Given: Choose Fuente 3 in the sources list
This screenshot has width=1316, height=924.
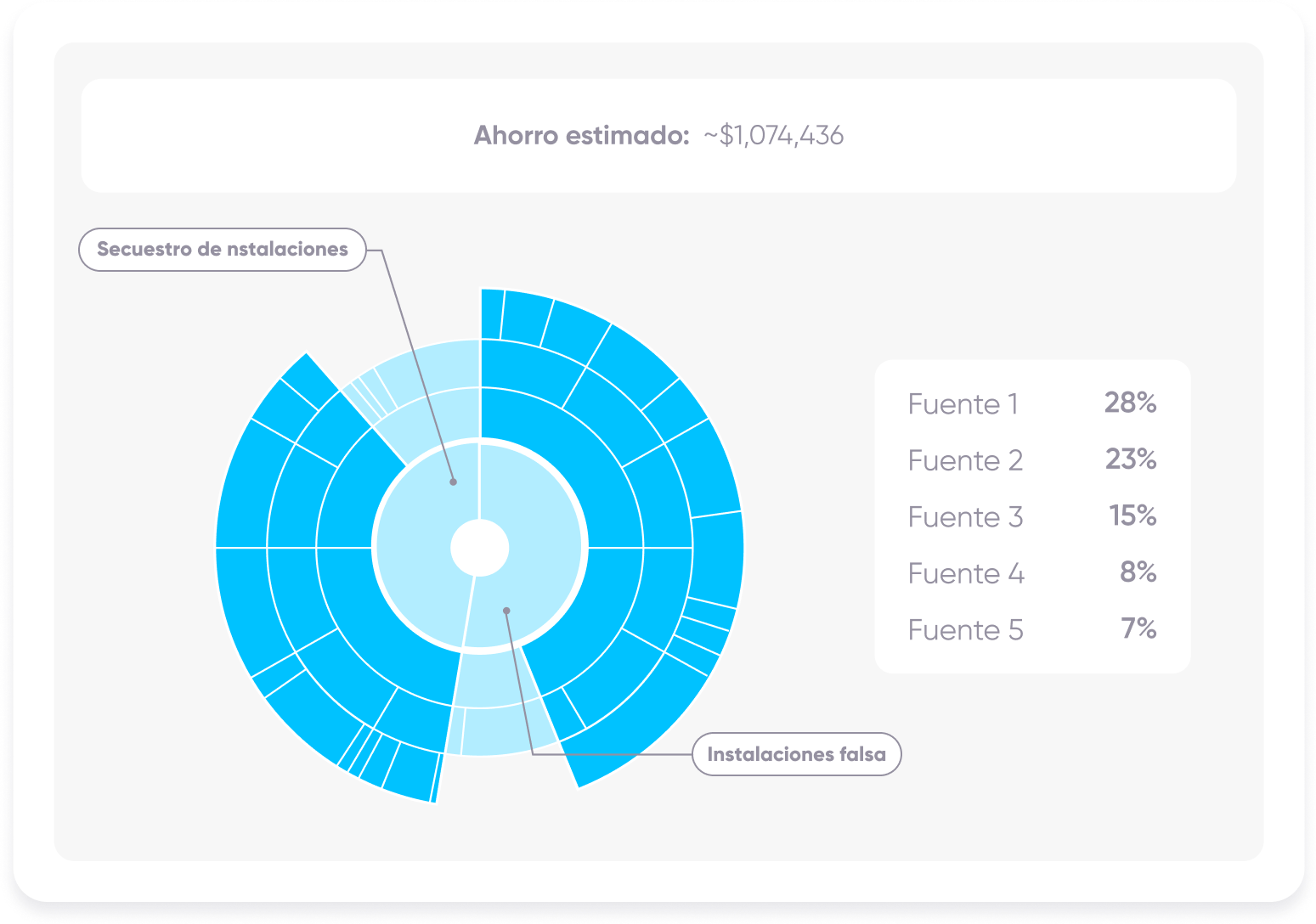Looking at the screenshot, I should 964,517.
